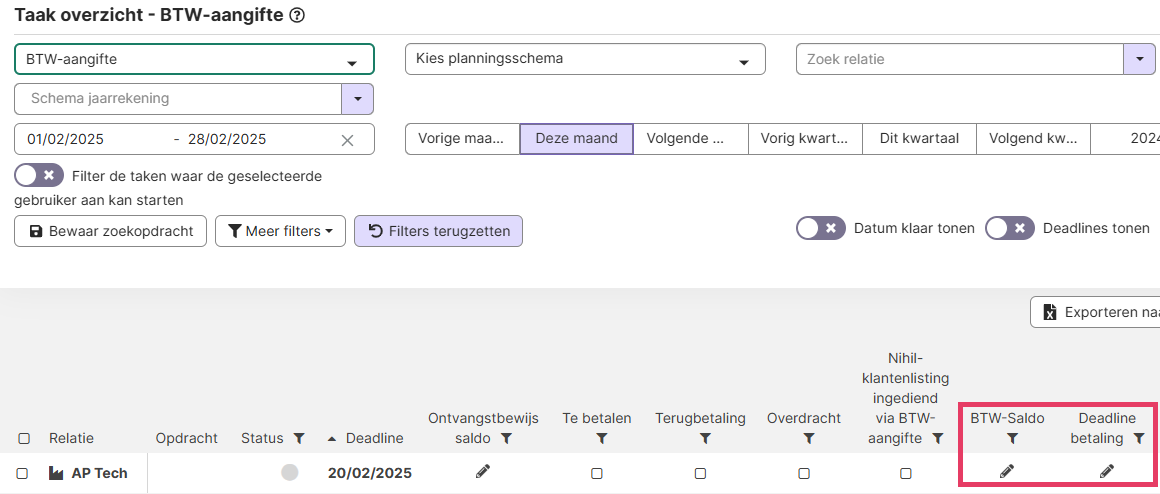Filter the Terugbetaling column
This screenshot has height=494, width=1160.
[705, 438]
